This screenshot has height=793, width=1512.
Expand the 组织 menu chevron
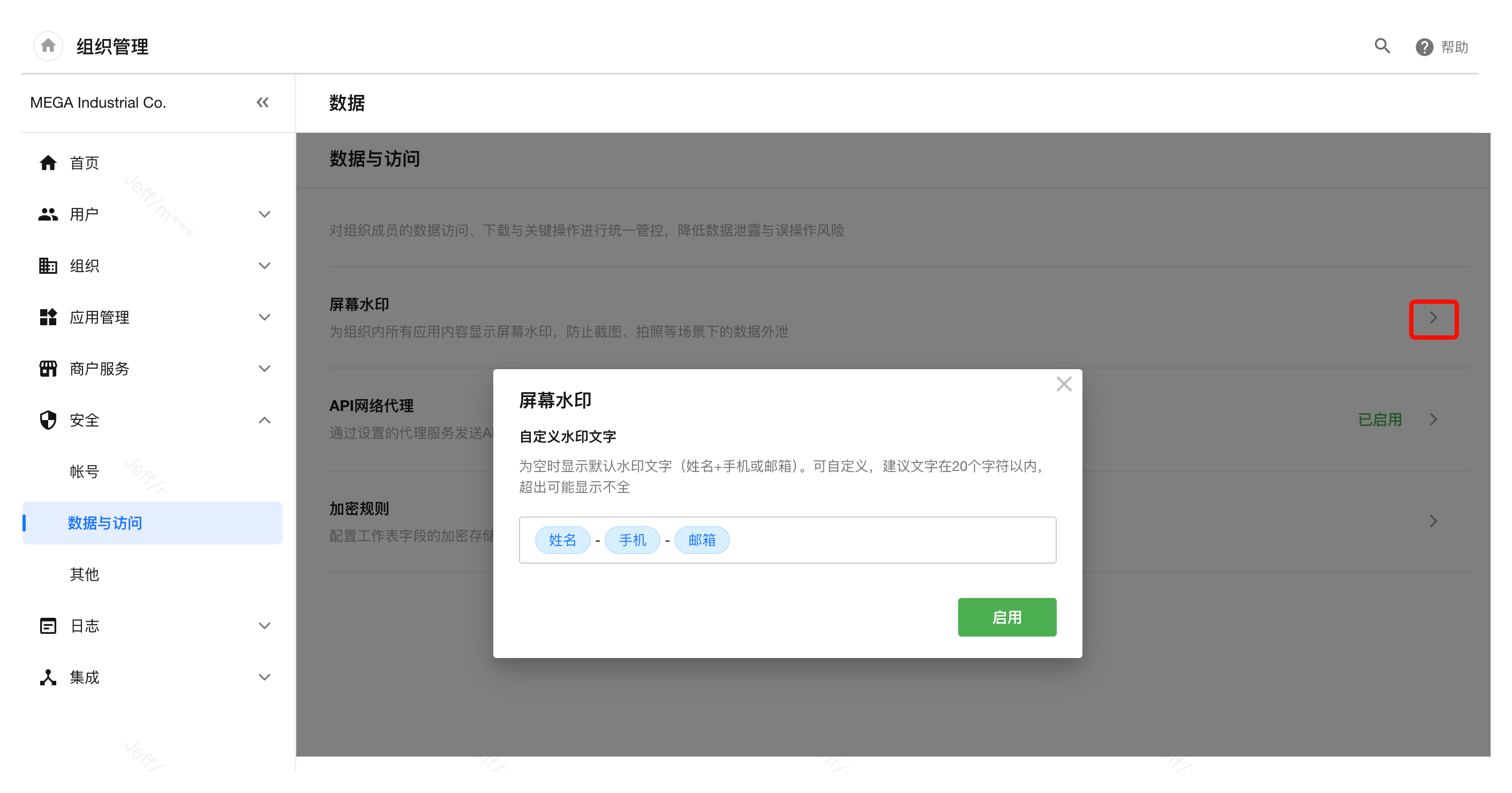[x=265, y=266]
